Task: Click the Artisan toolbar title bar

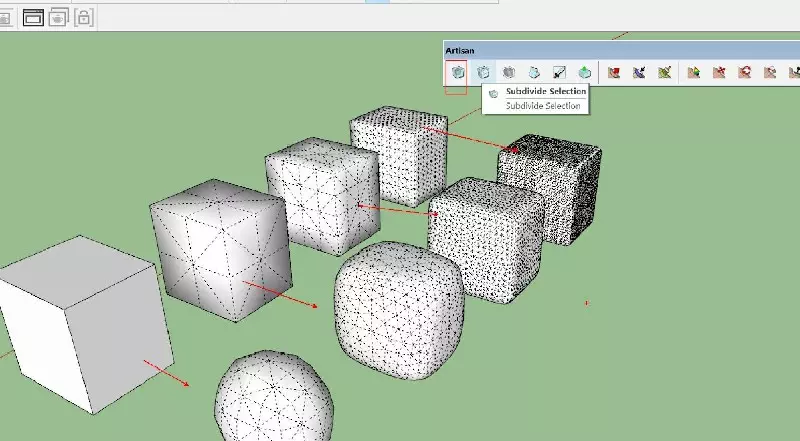Action: coord(621,51)
